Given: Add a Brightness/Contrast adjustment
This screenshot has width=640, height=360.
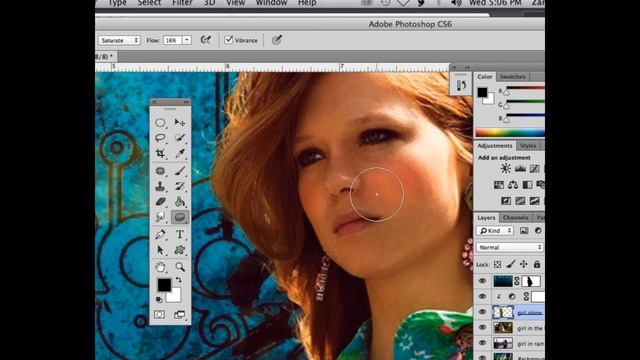Looking at the screenshot, I should 505,169.
